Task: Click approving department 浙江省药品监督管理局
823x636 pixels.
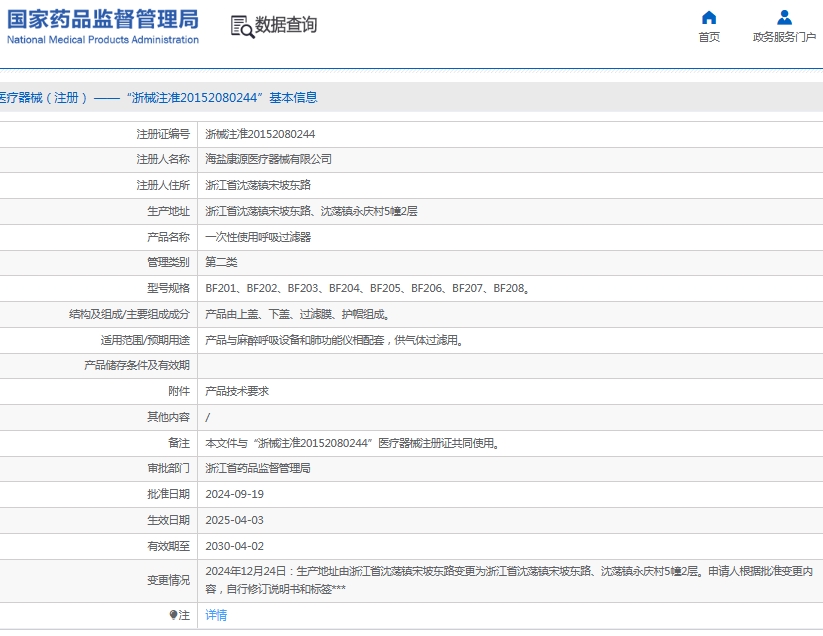Action: (258, 468)
